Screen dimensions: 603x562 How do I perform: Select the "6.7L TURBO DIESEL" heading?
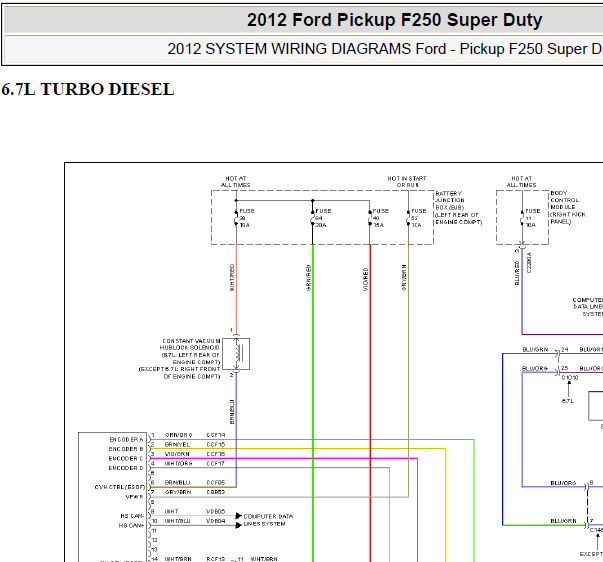88,89
